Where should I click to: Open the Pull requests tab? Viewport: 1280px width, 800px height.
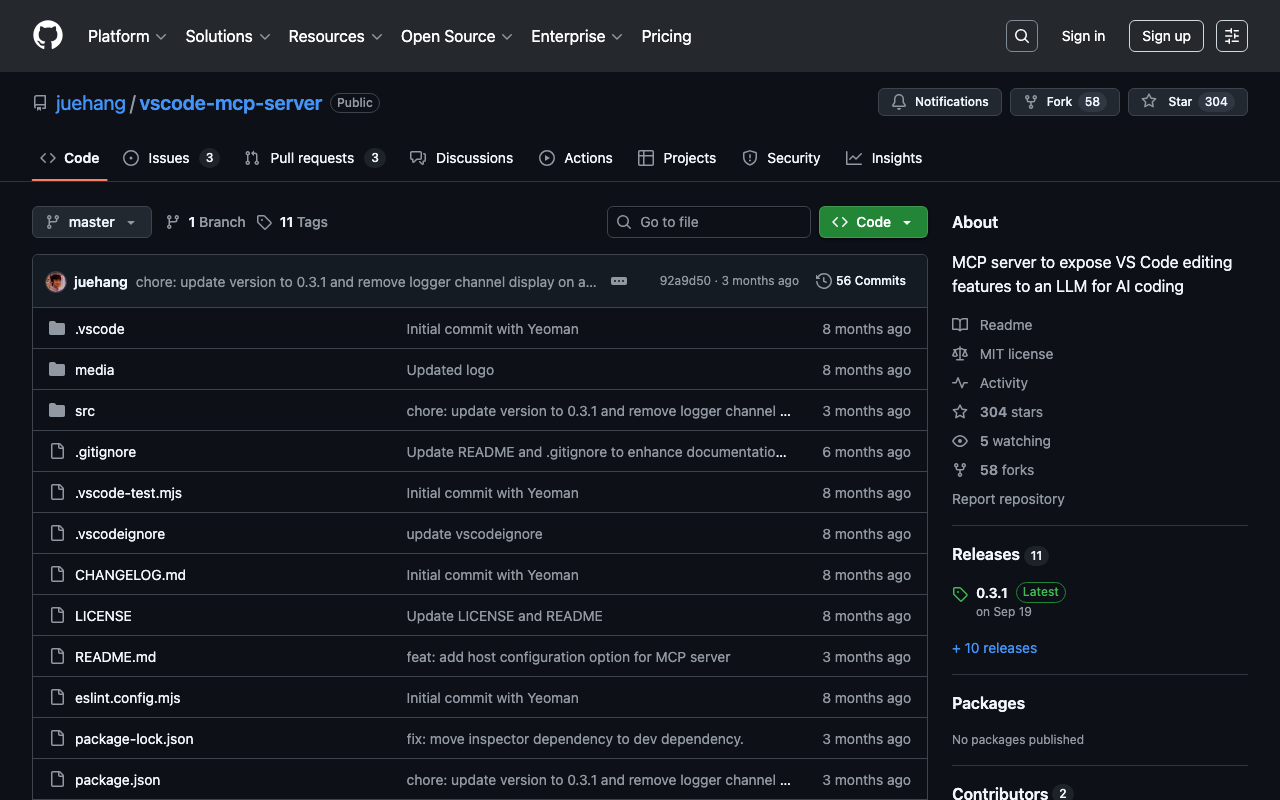(x=313, y=158)
